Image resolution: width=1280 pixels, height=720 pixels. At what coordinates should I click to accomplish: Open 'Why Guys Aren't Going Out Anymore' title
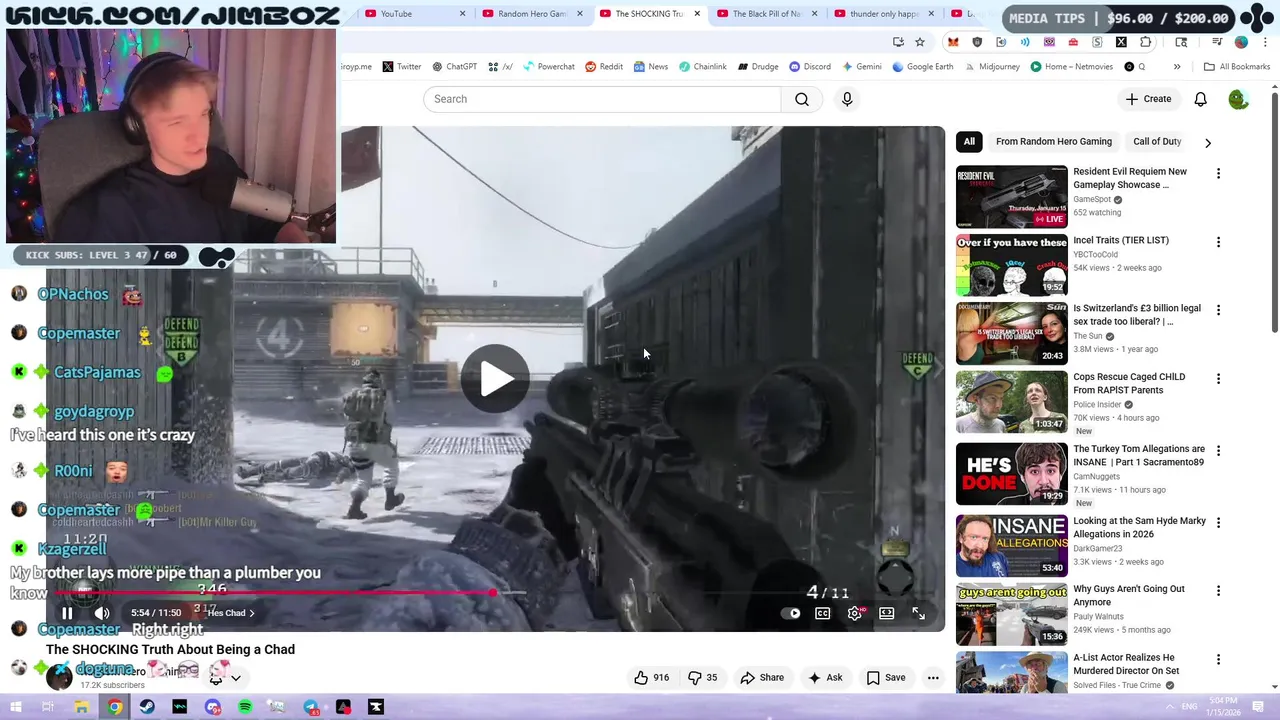pyautogui.click(x=1129, y=595)
